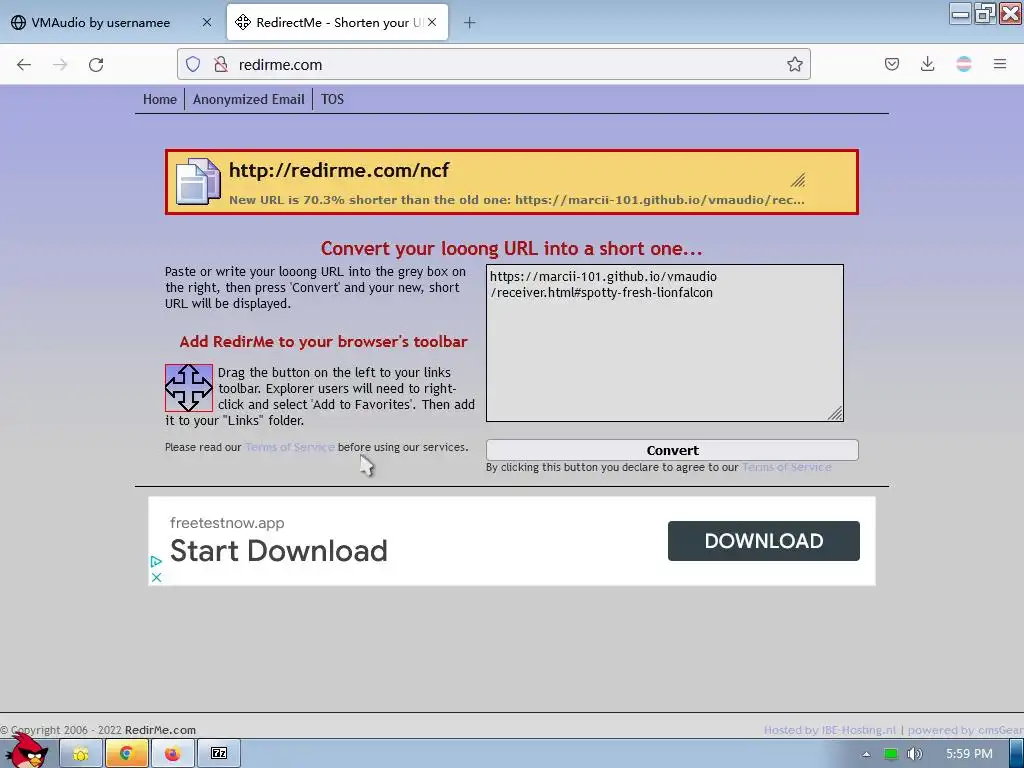Viewport: 1024px width, 768px height.
Task: Open the Home menu link
Action: point(160,99)
